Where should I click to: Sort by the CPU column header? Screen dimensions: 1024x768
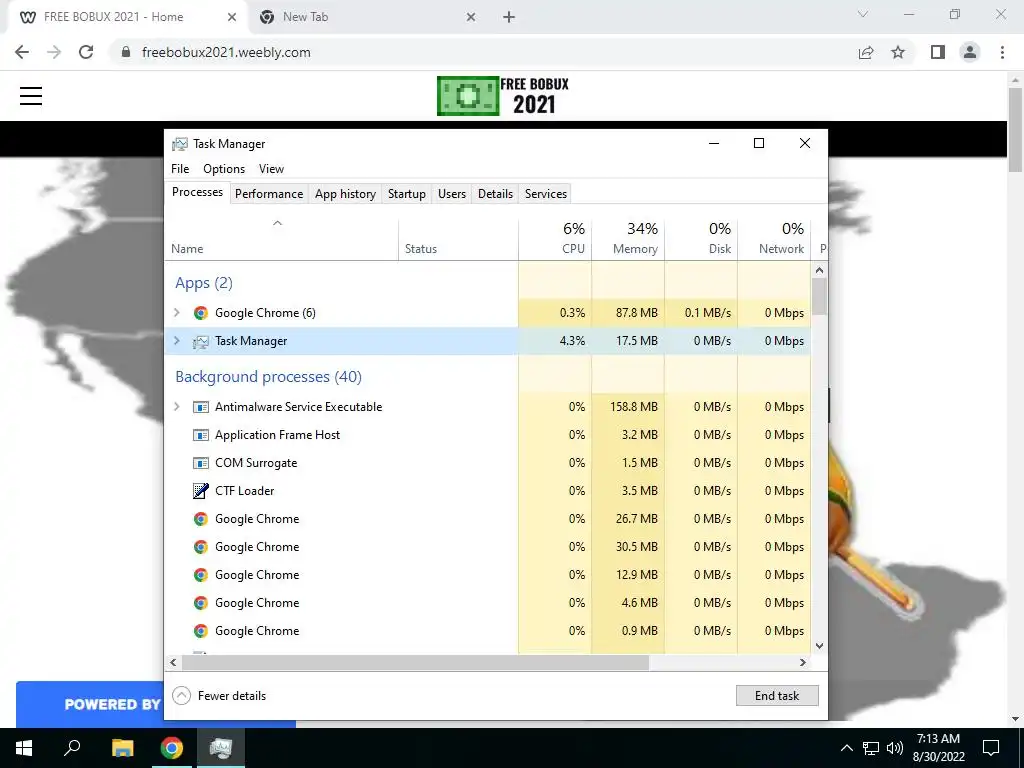coord(555,240)
